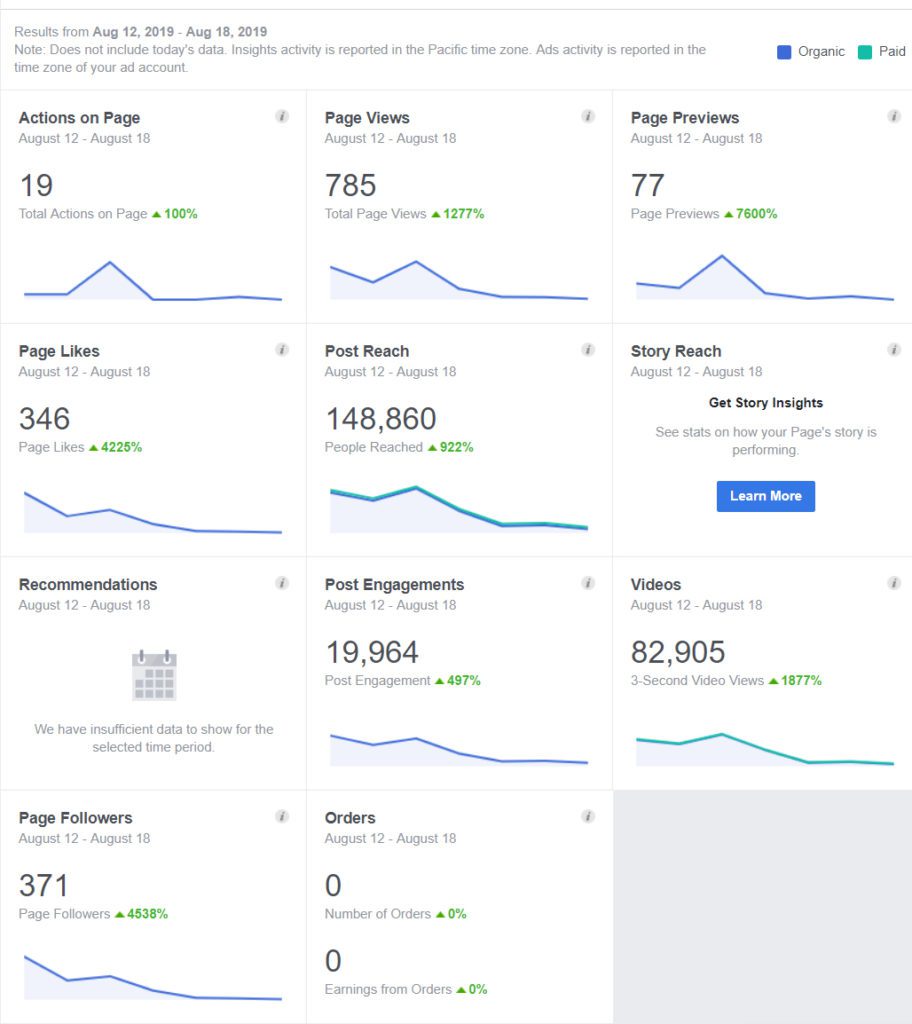
Task: Open the Page Views info tooltip icon
Action: (x=588, y=116)
